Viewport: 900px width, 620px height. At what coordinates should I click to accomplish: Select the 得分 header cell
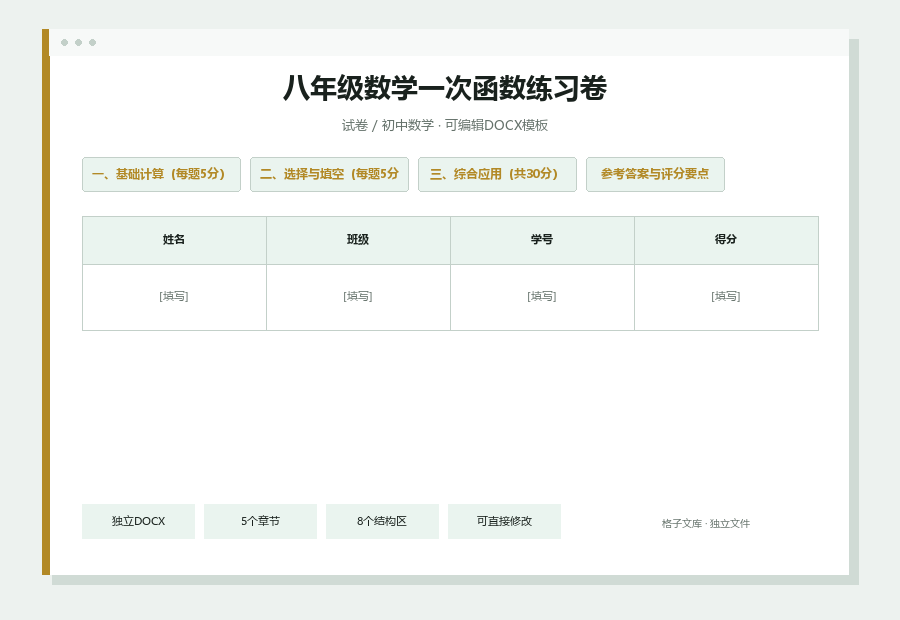(x=726, y=241)
